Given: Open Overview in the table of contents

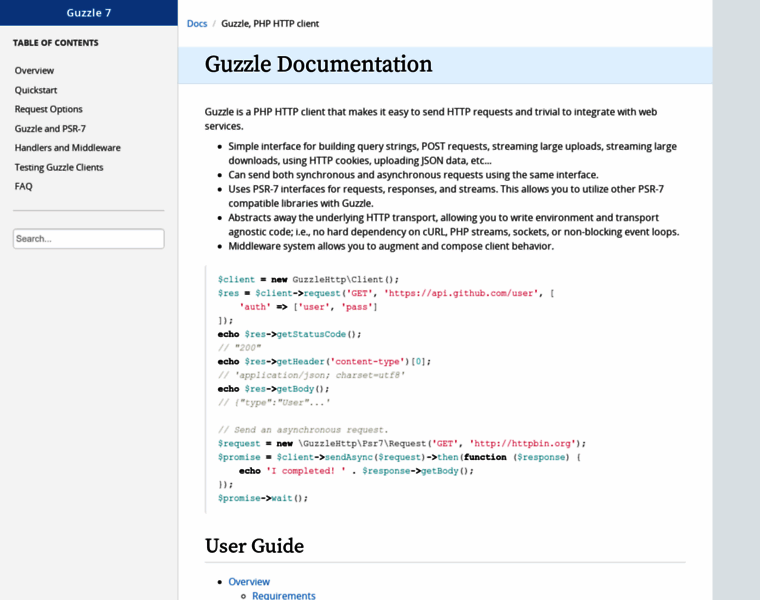Looking at the screenshot, I should click(x=34, y=71).
